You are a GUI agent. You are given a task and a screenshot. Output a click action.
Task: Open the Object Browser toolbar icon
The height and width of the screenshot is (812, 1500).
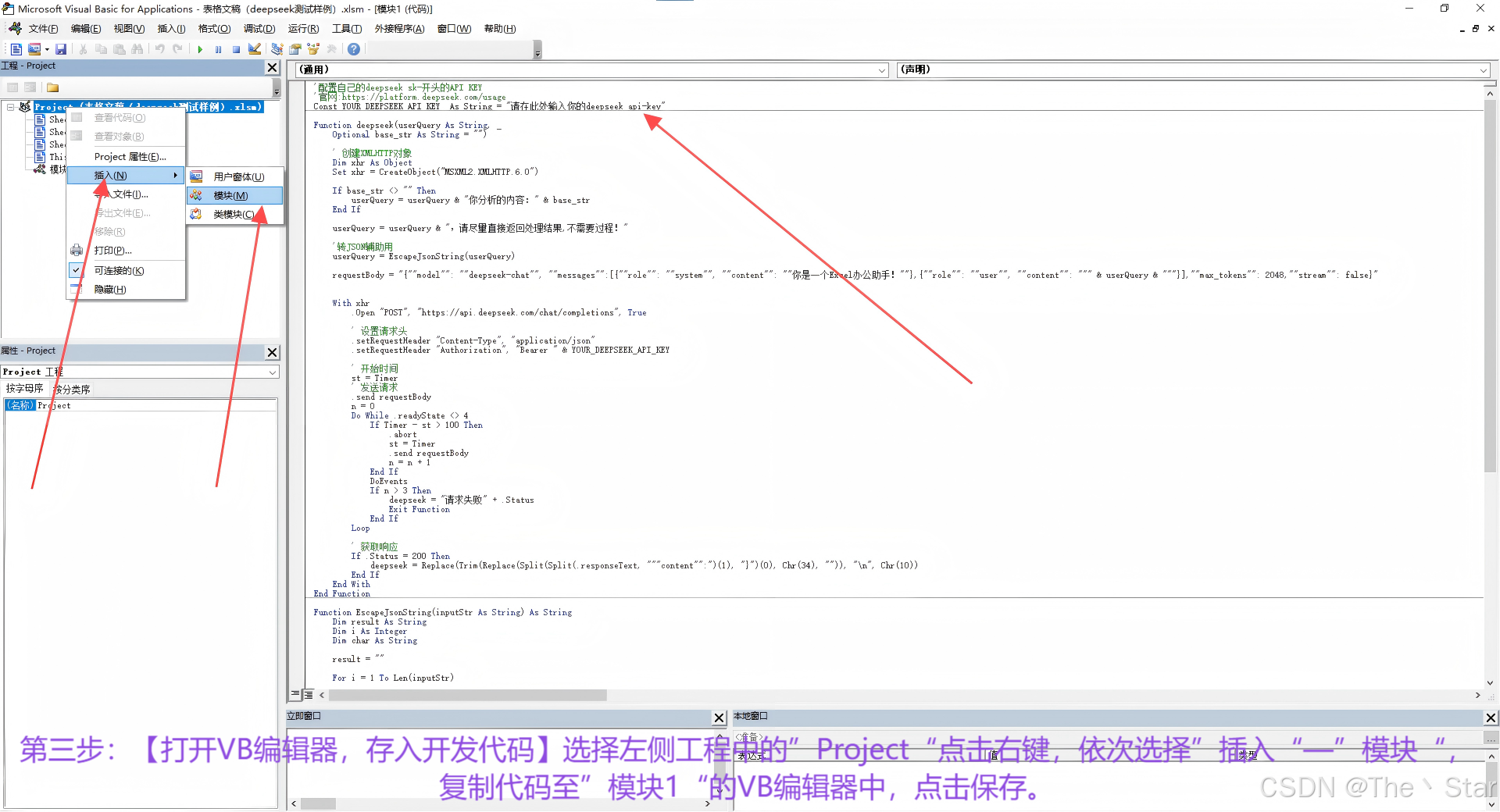[313, 49]
